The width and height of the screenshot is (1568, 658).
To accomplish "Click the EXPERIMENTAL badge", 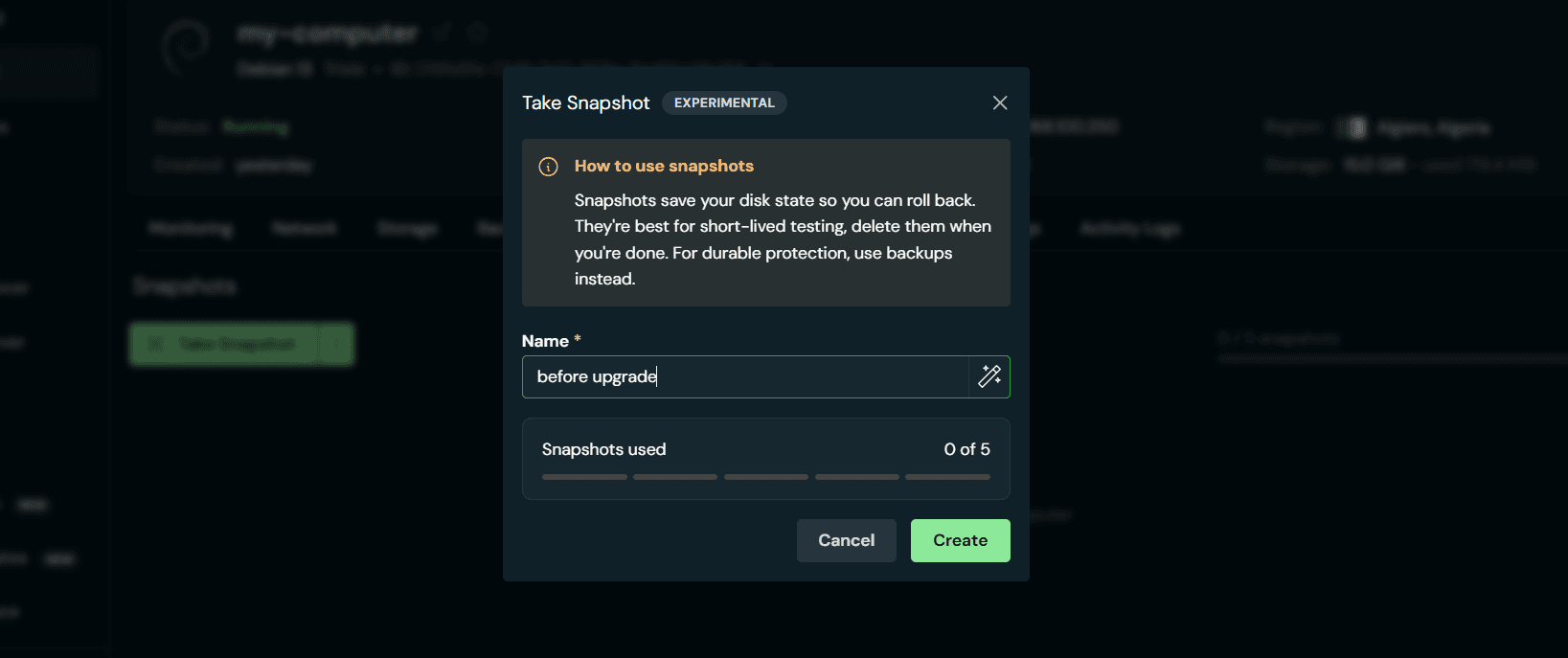I will (724, 102).
